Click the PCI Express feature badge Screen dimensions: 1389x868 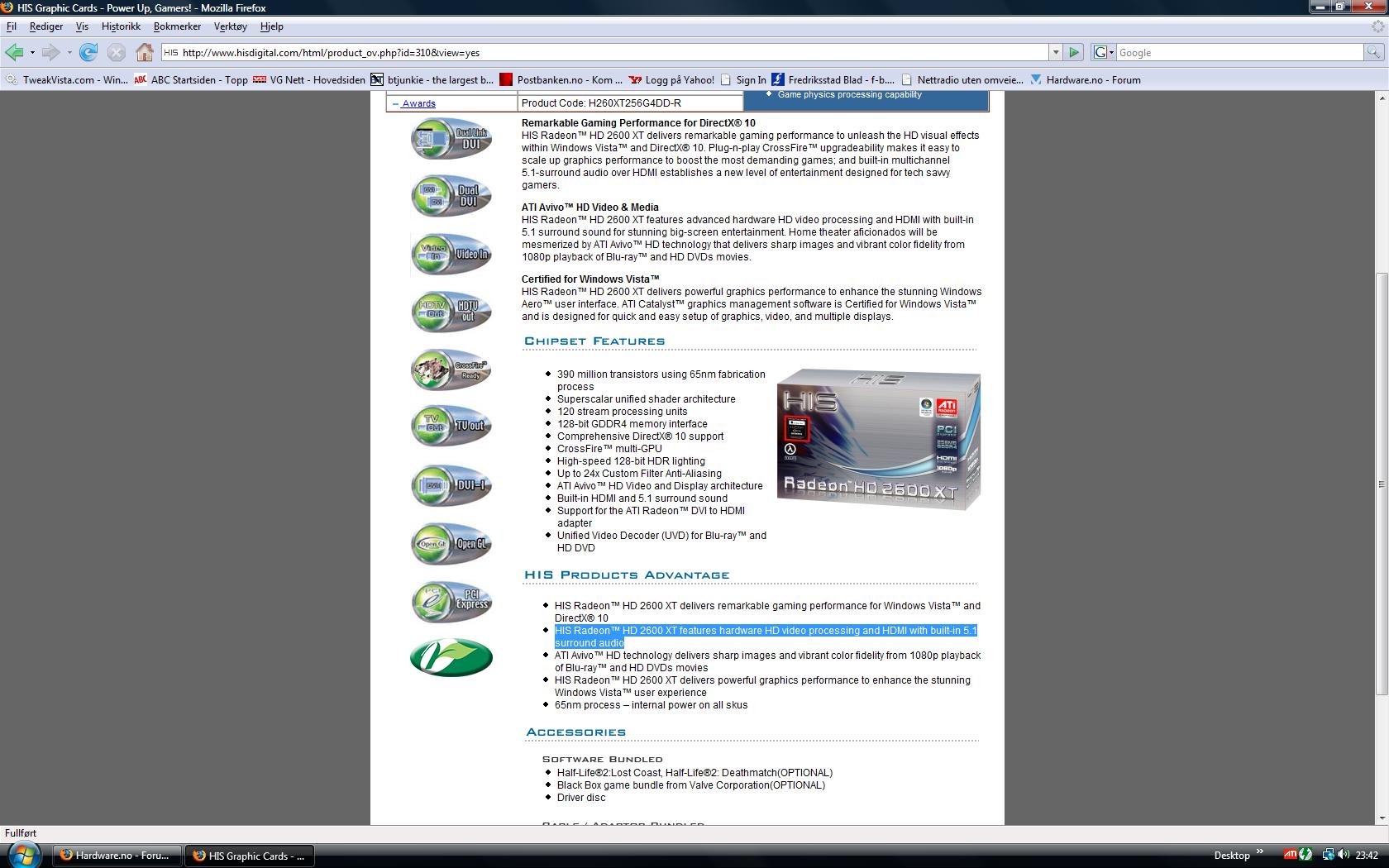click(x=451, y=601)
